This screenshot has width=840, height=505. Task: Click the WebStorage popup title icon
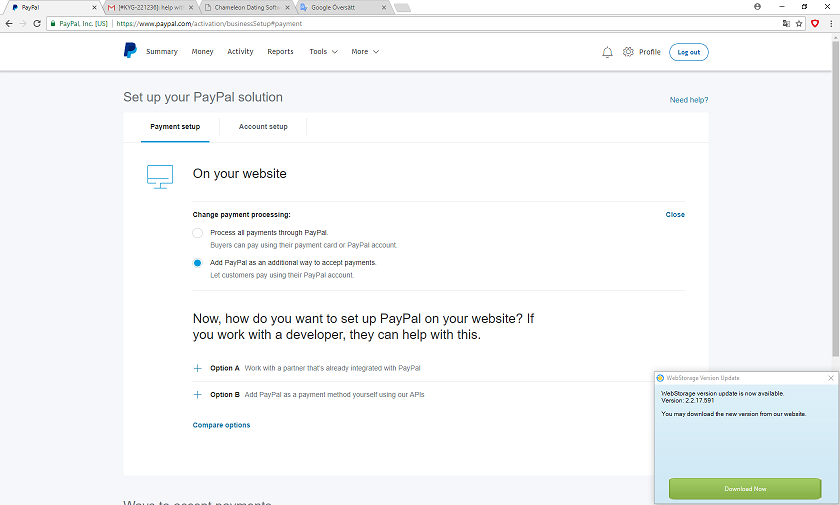660,378
